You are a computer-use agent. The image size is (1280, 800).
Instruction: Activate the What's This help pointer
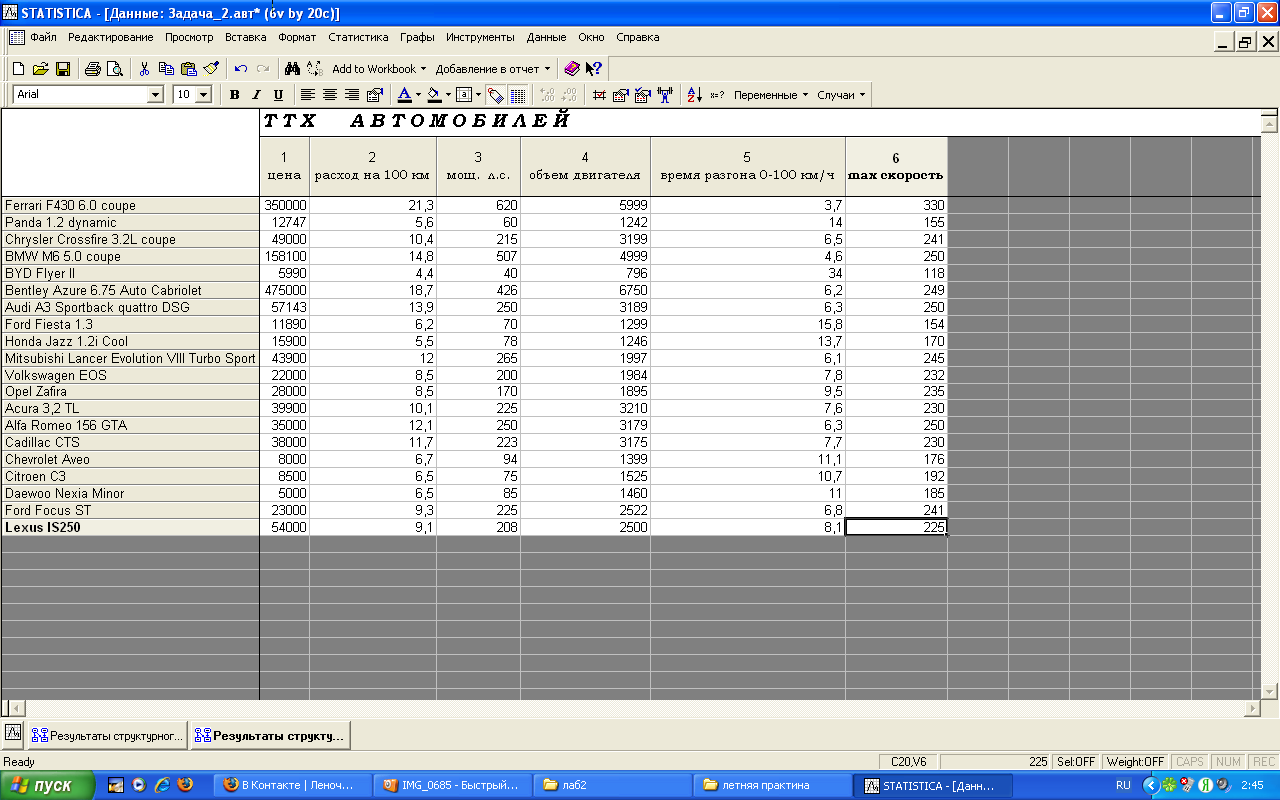[594, 69]
